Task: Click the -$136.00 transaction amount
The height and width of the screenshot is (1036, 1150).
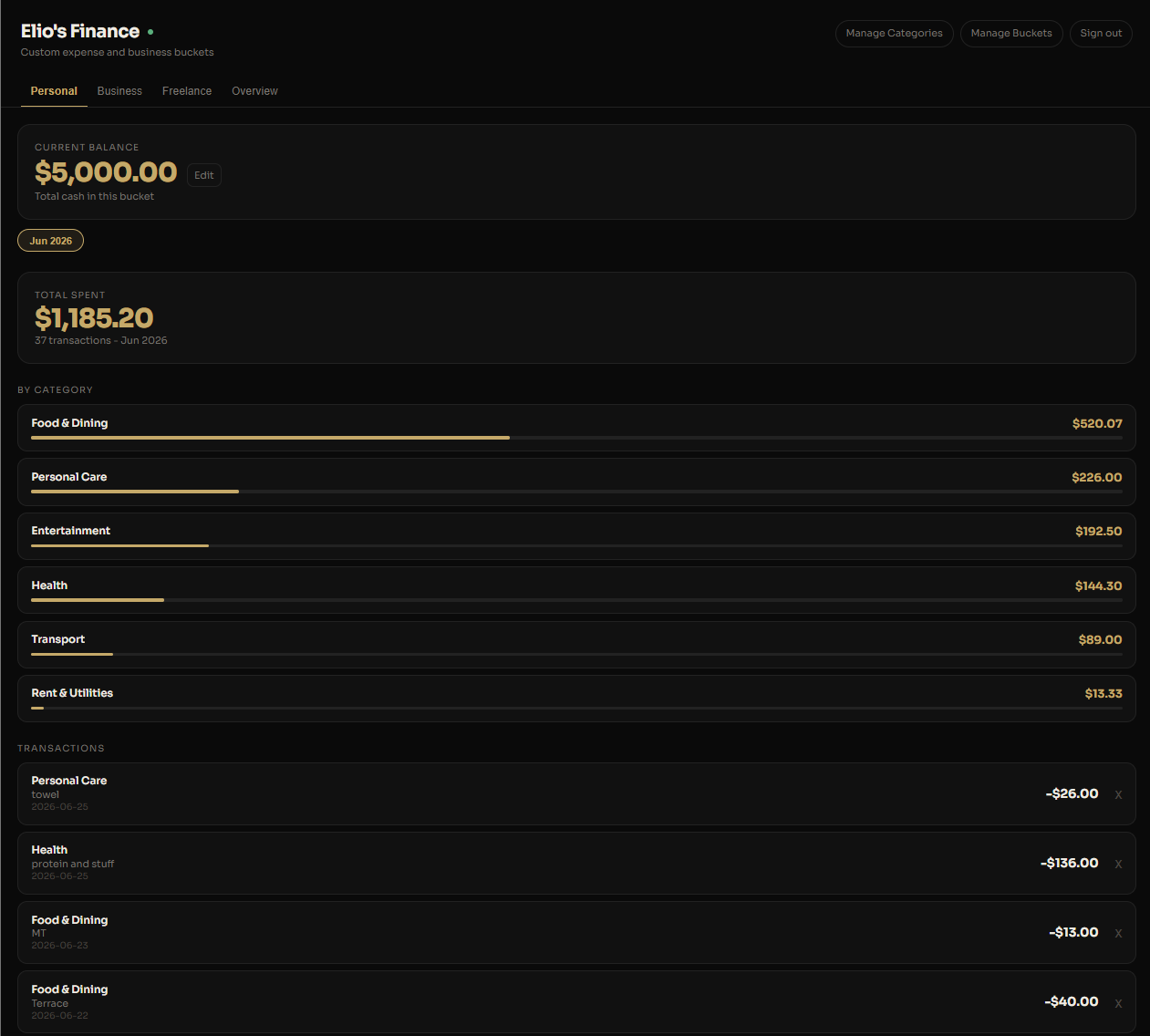Action: pyautogui.click(x=1069, y=863)
